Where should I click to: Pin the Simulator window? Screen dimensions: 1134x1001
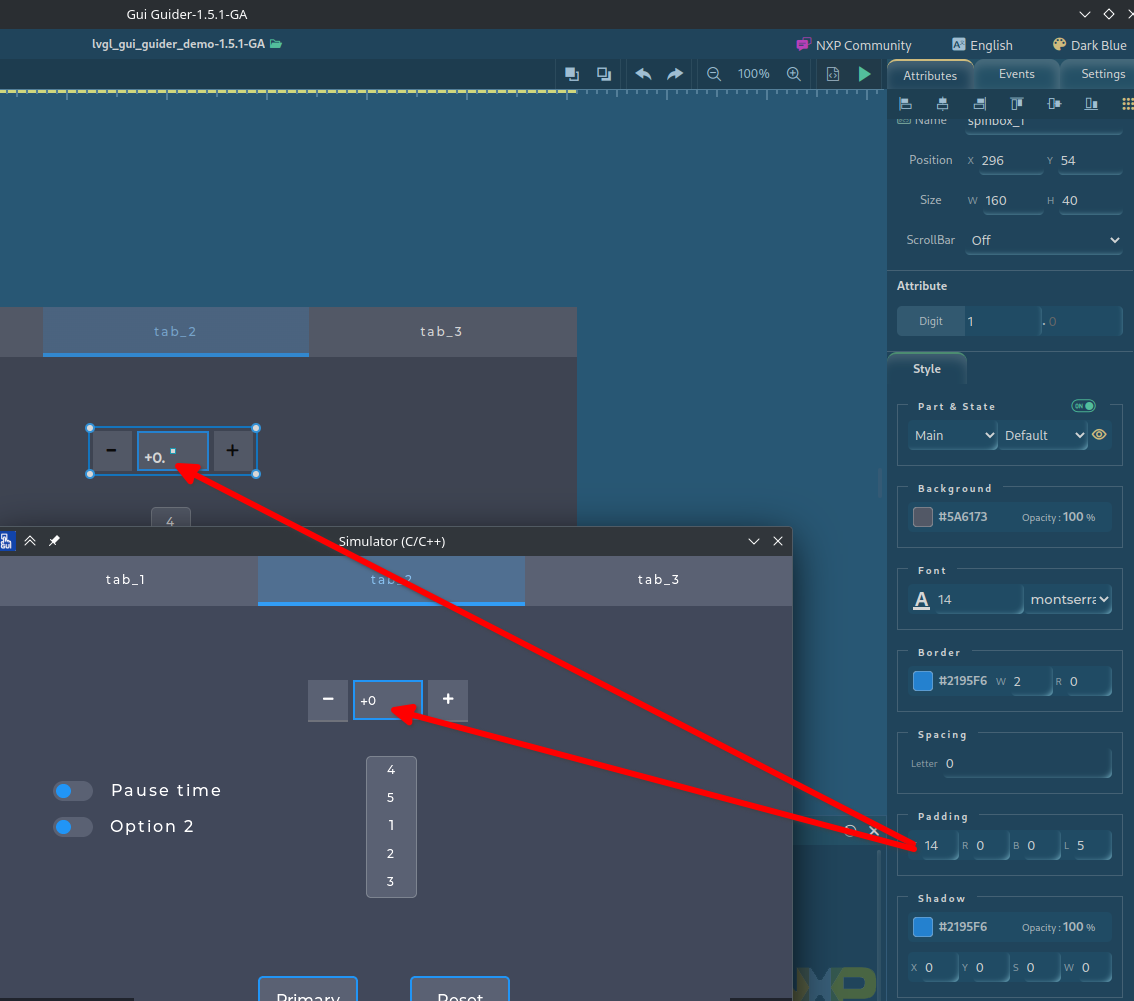coord(54,541)
